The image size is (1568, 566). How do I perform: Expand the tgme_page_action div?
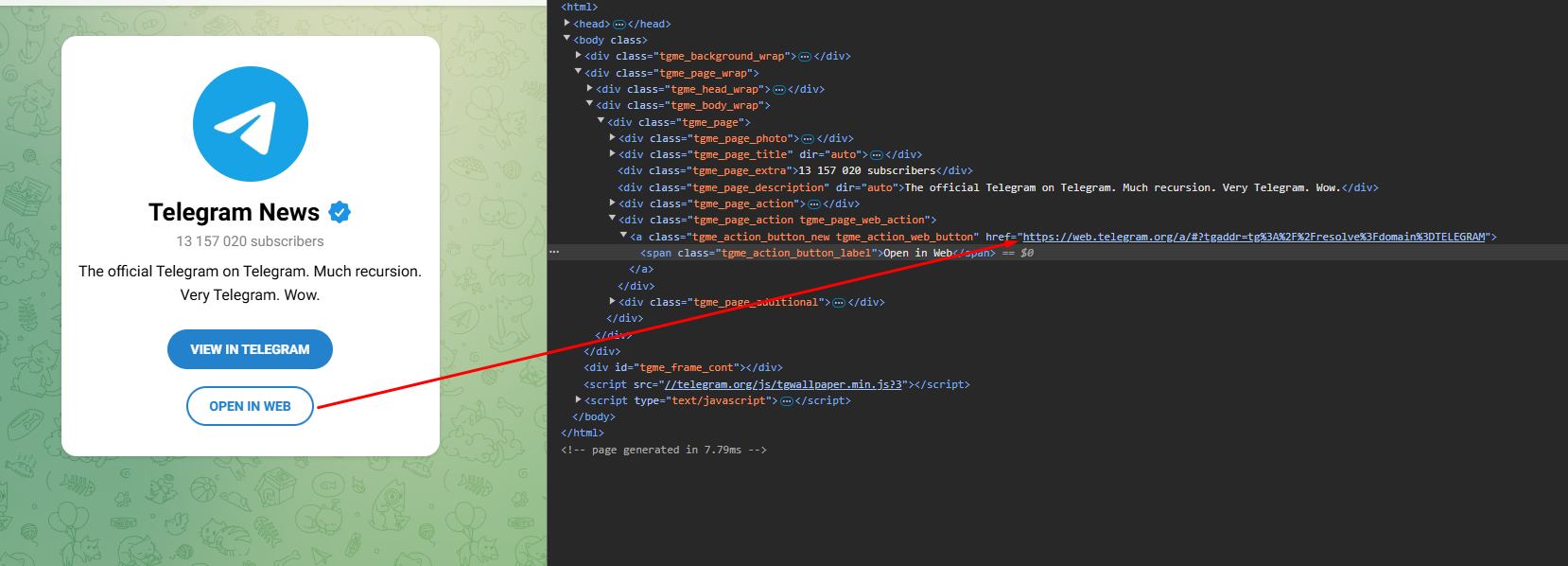(613, 203)
